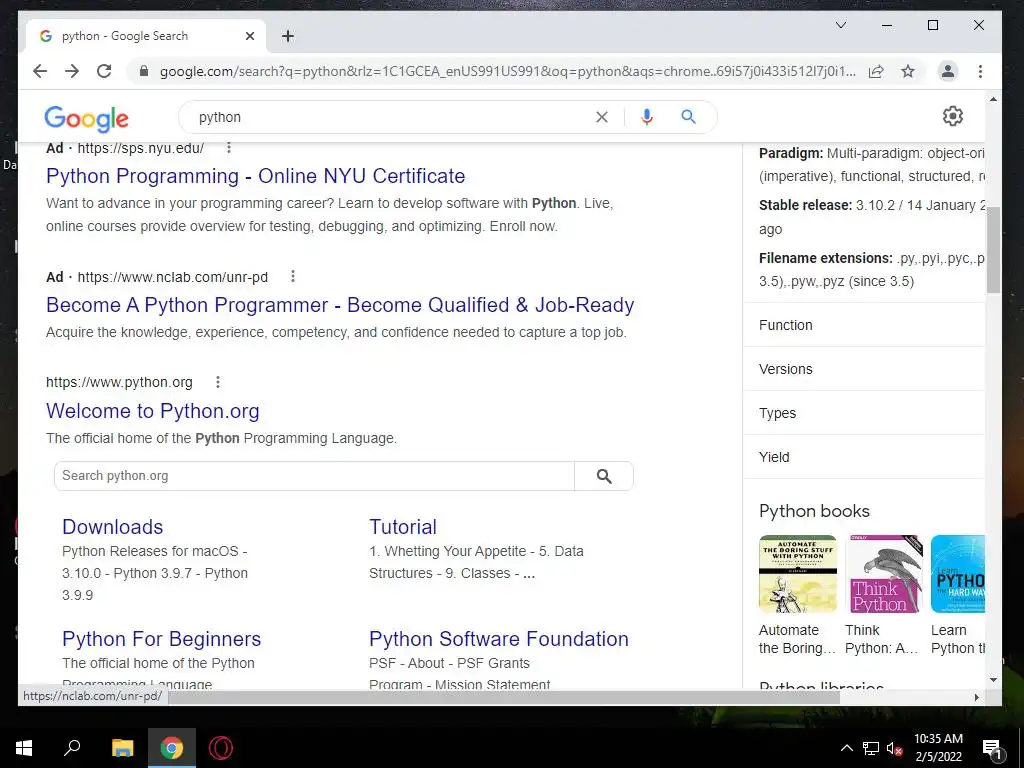This screenshot has width=1024, height=768.
Task: Open Chrome tab search dropdown arrow
Action: pos(841,25)
